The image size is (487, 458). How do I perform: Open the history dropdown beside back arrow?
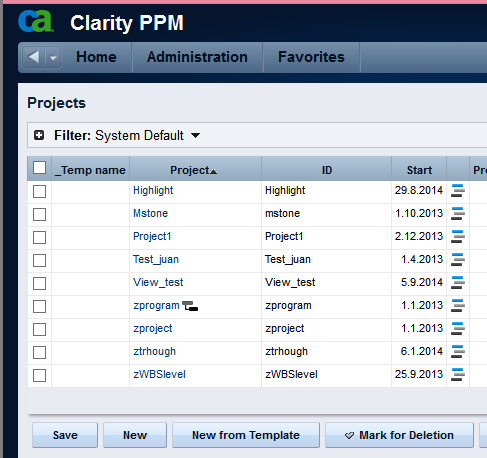coord(53,57)
